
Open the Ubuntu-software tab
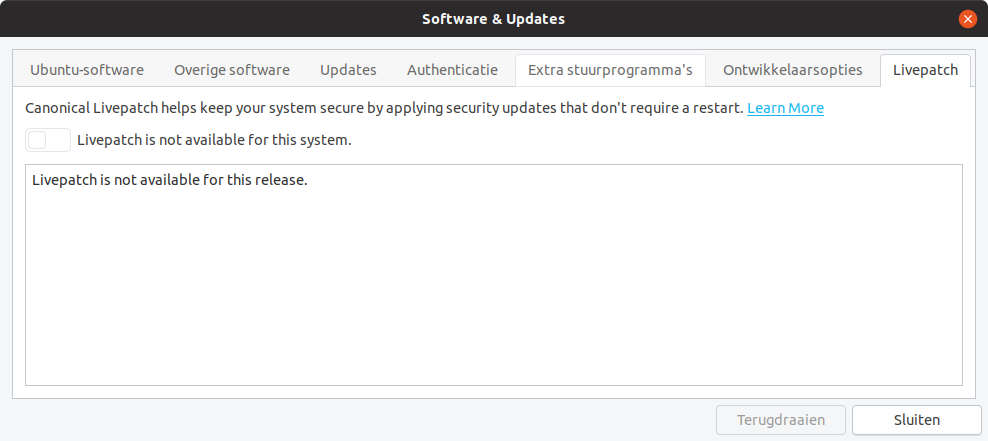coord(87,70)
